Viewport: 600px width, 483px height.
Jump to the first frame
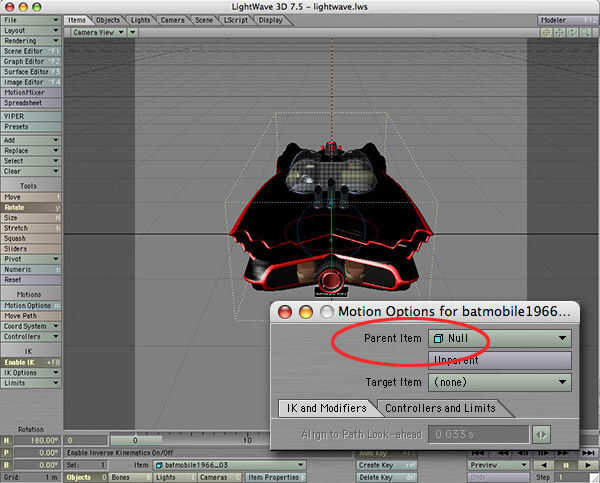(x=478, y=453)
